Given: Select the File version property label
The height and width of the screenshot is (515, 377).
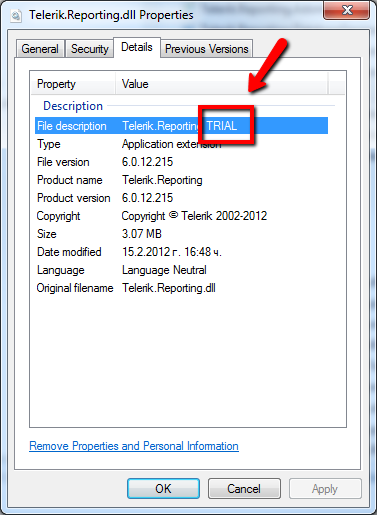Looking at the screenshot, I should point(63,162).
